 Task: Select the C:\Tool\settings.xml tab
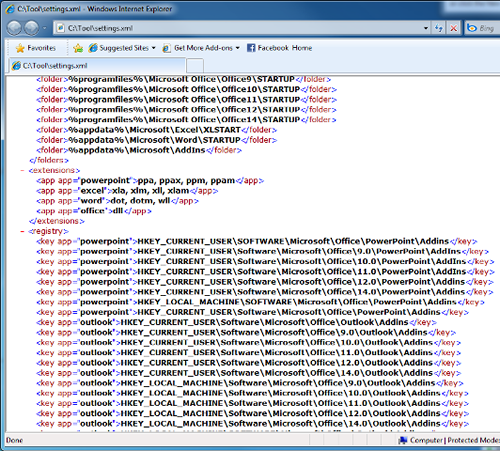tap(97, 66)
